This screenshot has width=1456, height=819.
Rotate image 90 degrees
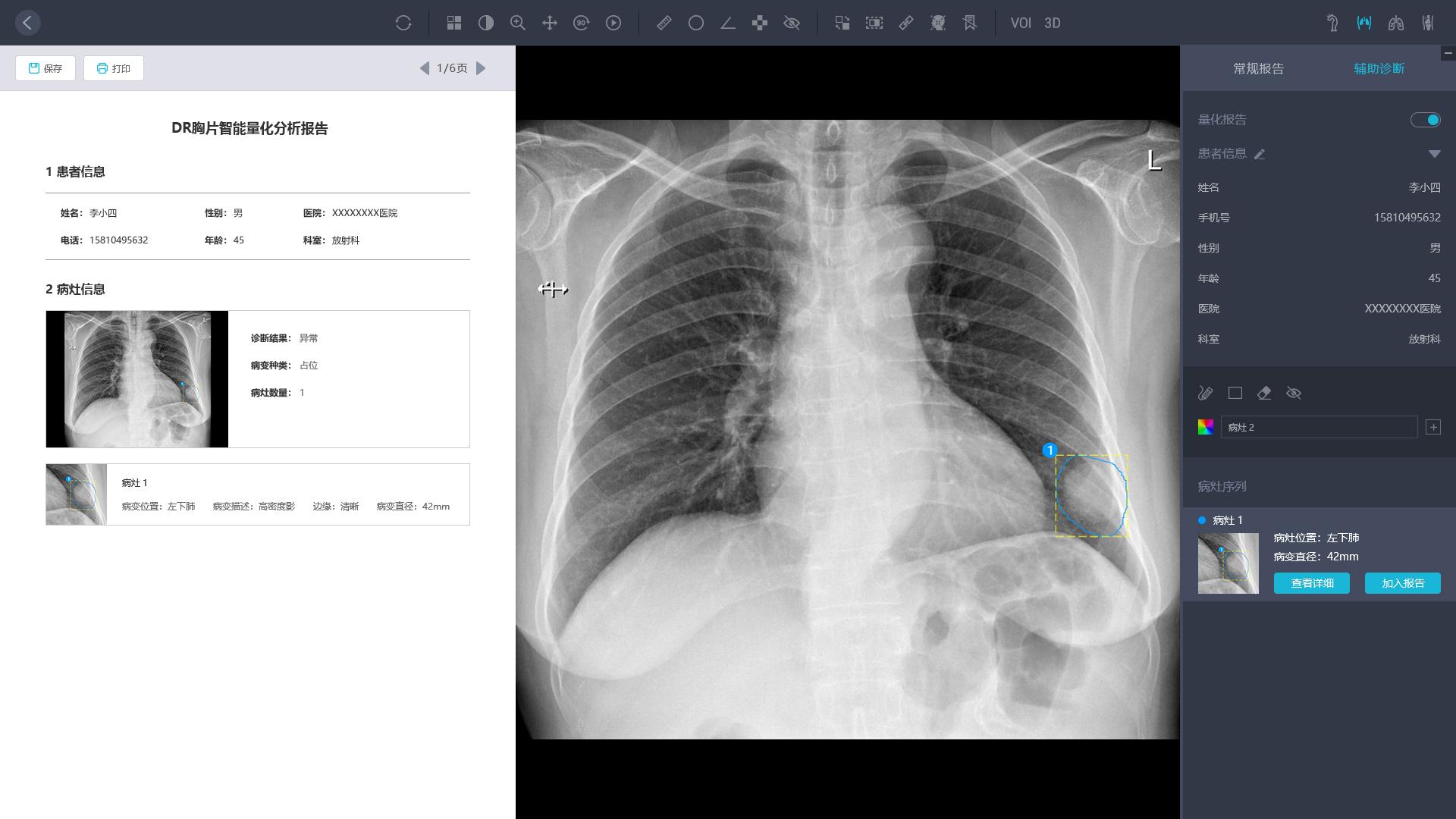pyautogui.click(x=582, y=23)
